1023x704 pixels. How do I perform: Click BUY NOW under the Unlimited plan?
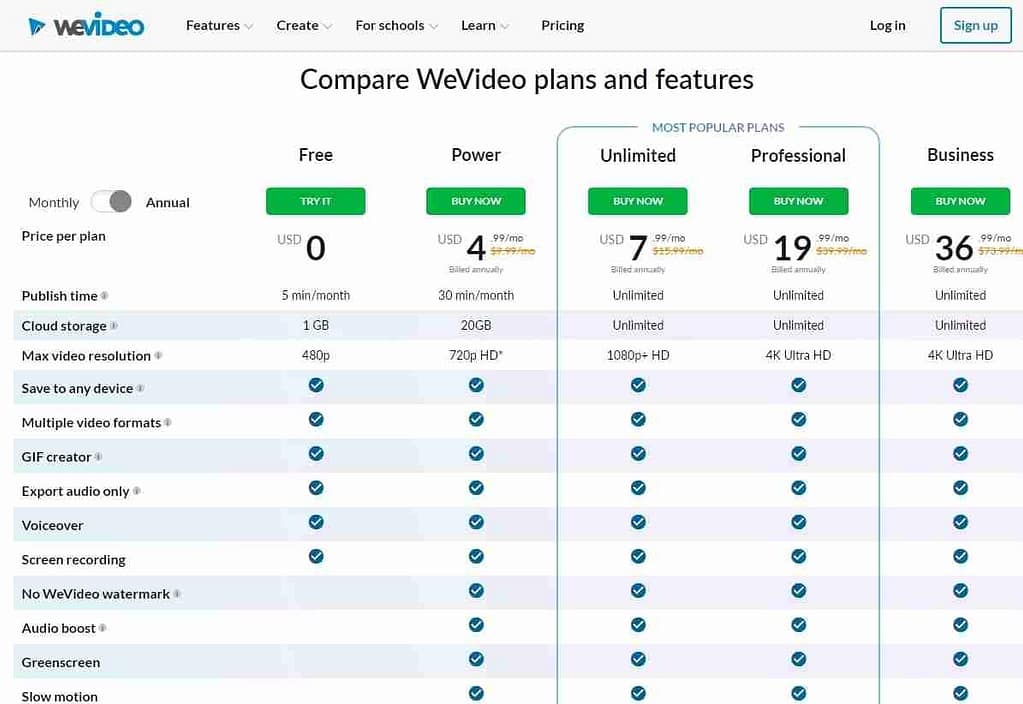(637, 201)
